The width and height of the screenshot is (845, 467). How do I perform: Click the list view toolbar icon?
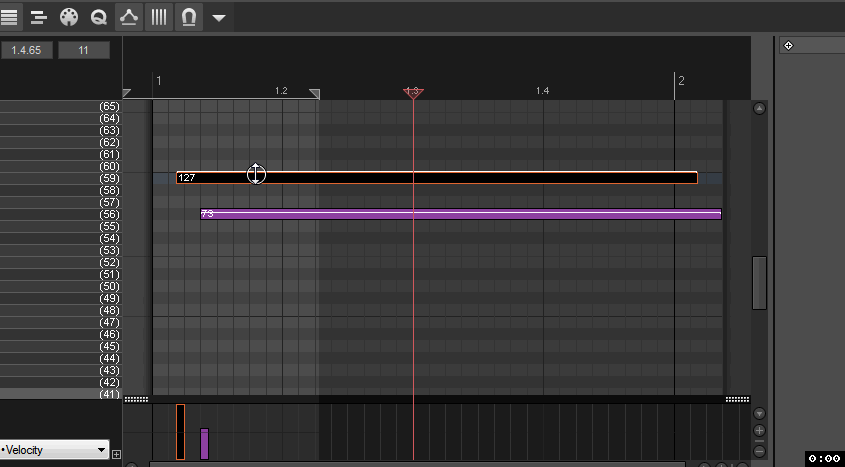point(9,17)
